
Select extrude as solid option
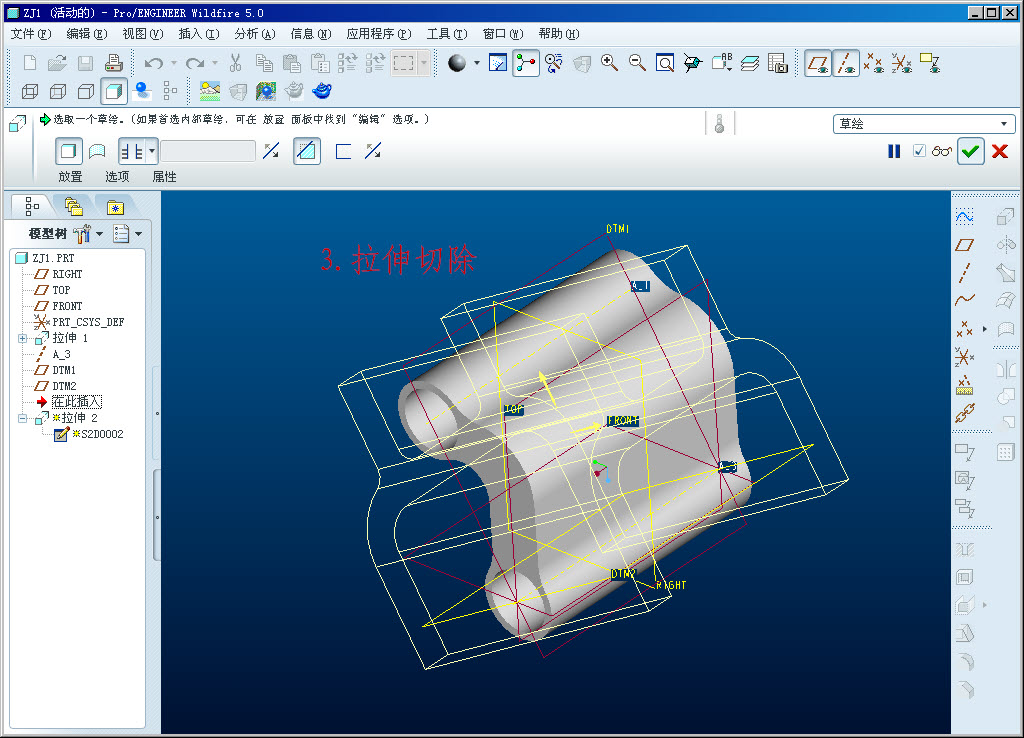(68, 152)
